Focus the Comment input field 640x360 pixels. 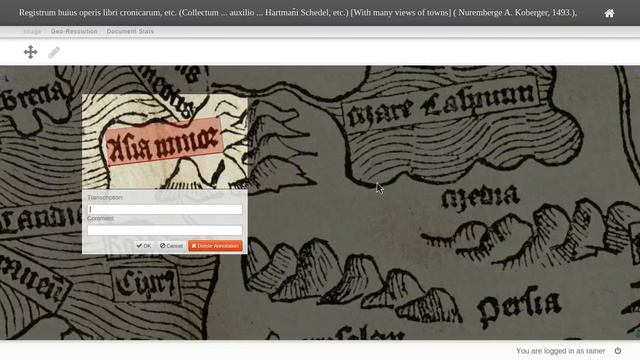[x=164, y=230]
